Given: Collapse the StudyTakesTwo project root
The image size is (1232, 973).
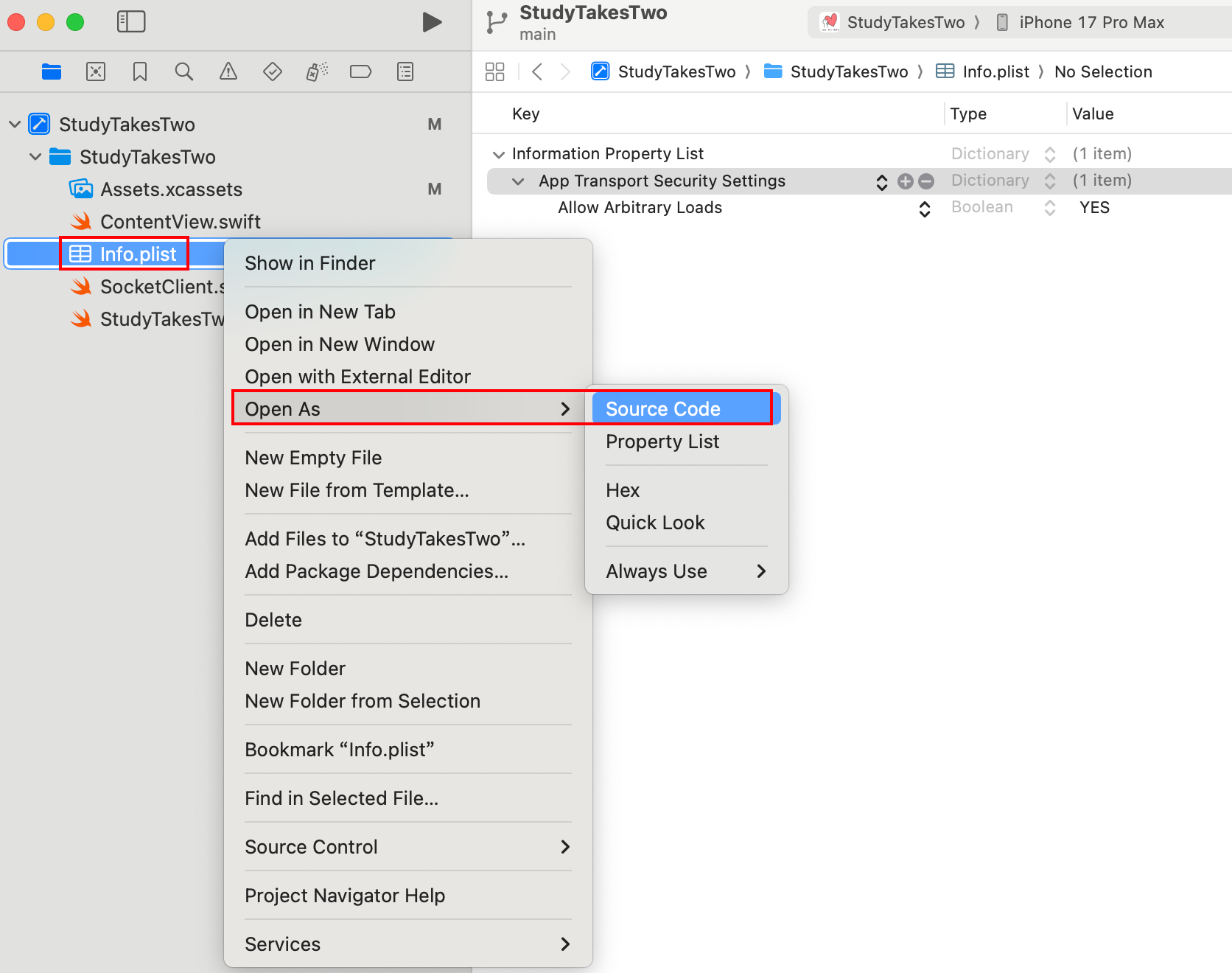Looking at the screenshot, I should click(15, 124).
